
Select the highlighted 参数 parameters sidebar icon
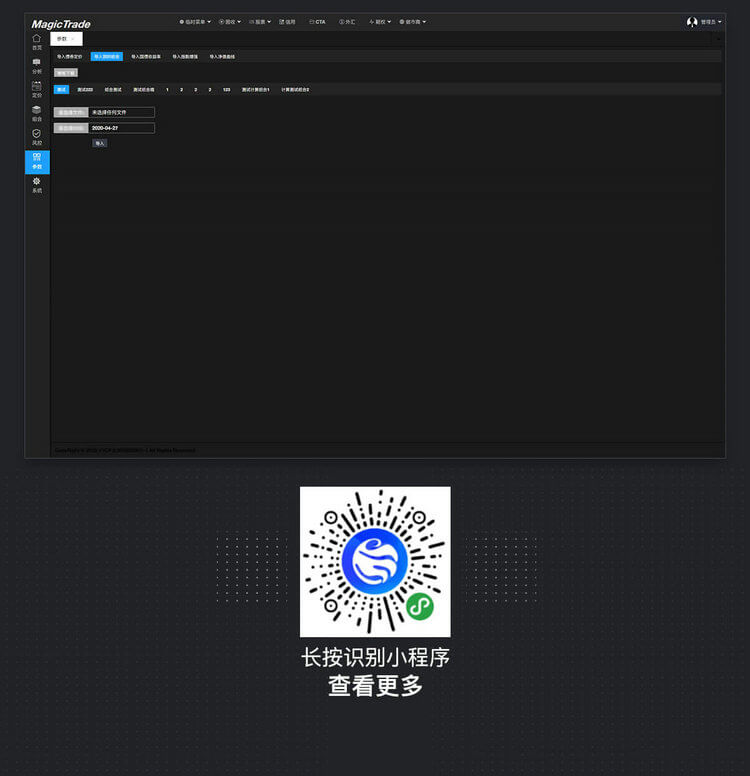tap(37, 162)
